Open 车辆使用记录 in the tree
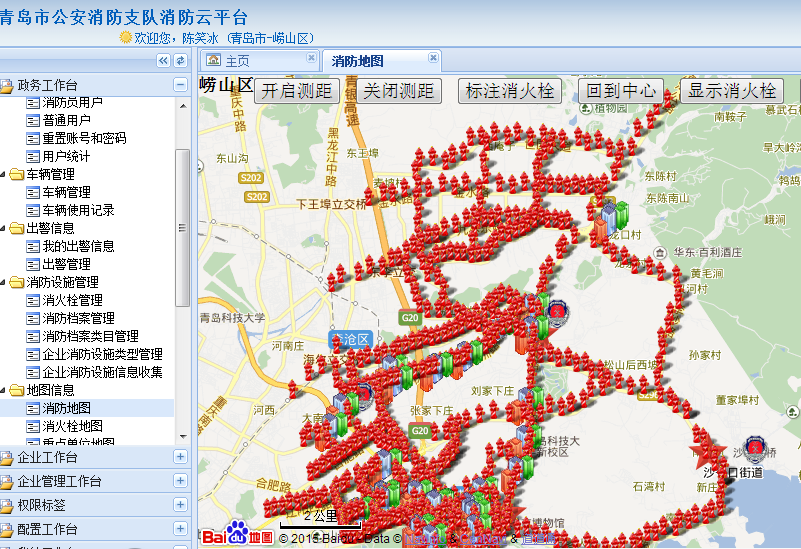Viewport: 801px width, 549px height. click(x=78, y=210)
